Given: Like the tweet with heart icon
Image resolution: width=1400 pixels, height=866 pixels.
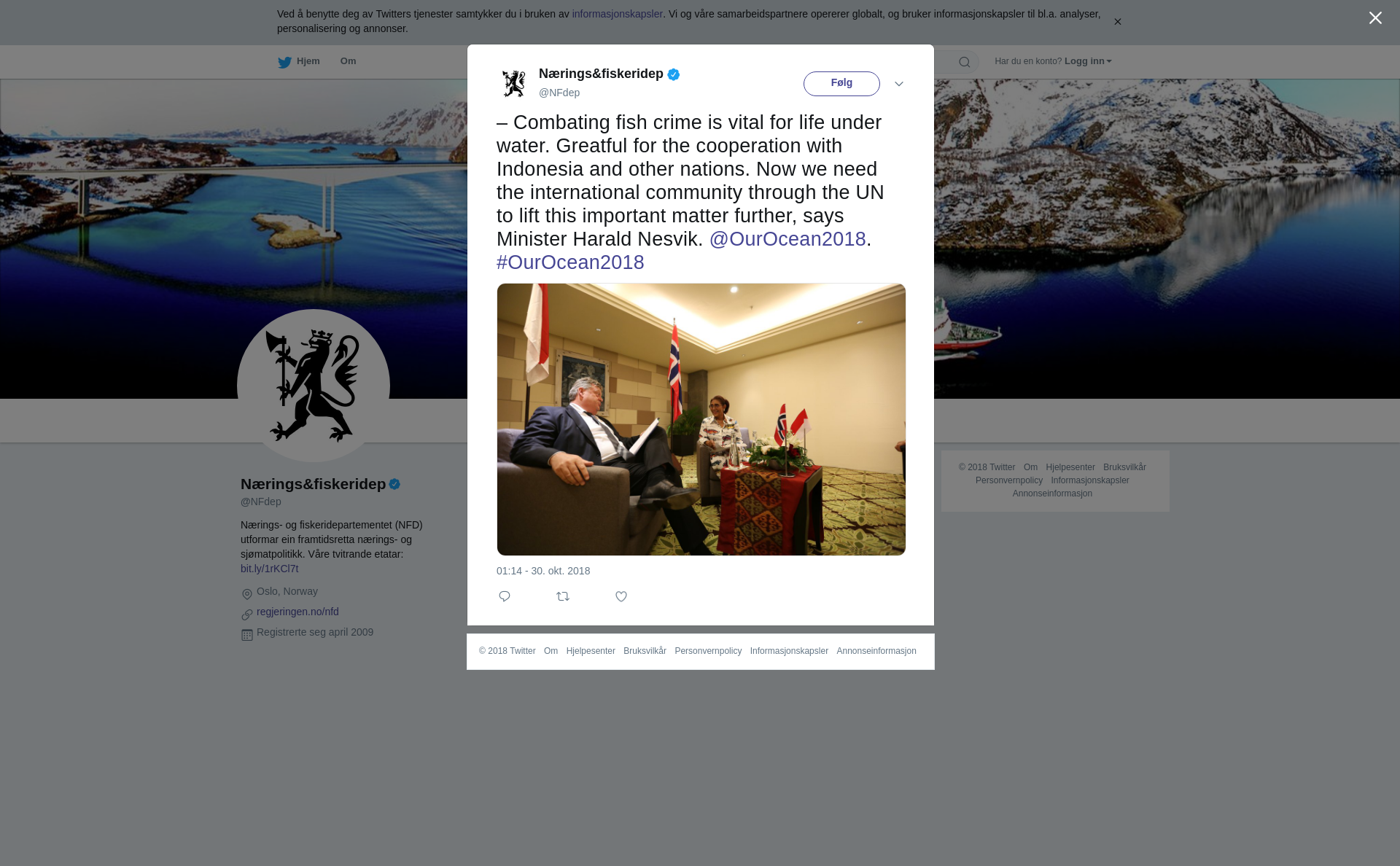Looking at the screenshot, I should (621, 596).
